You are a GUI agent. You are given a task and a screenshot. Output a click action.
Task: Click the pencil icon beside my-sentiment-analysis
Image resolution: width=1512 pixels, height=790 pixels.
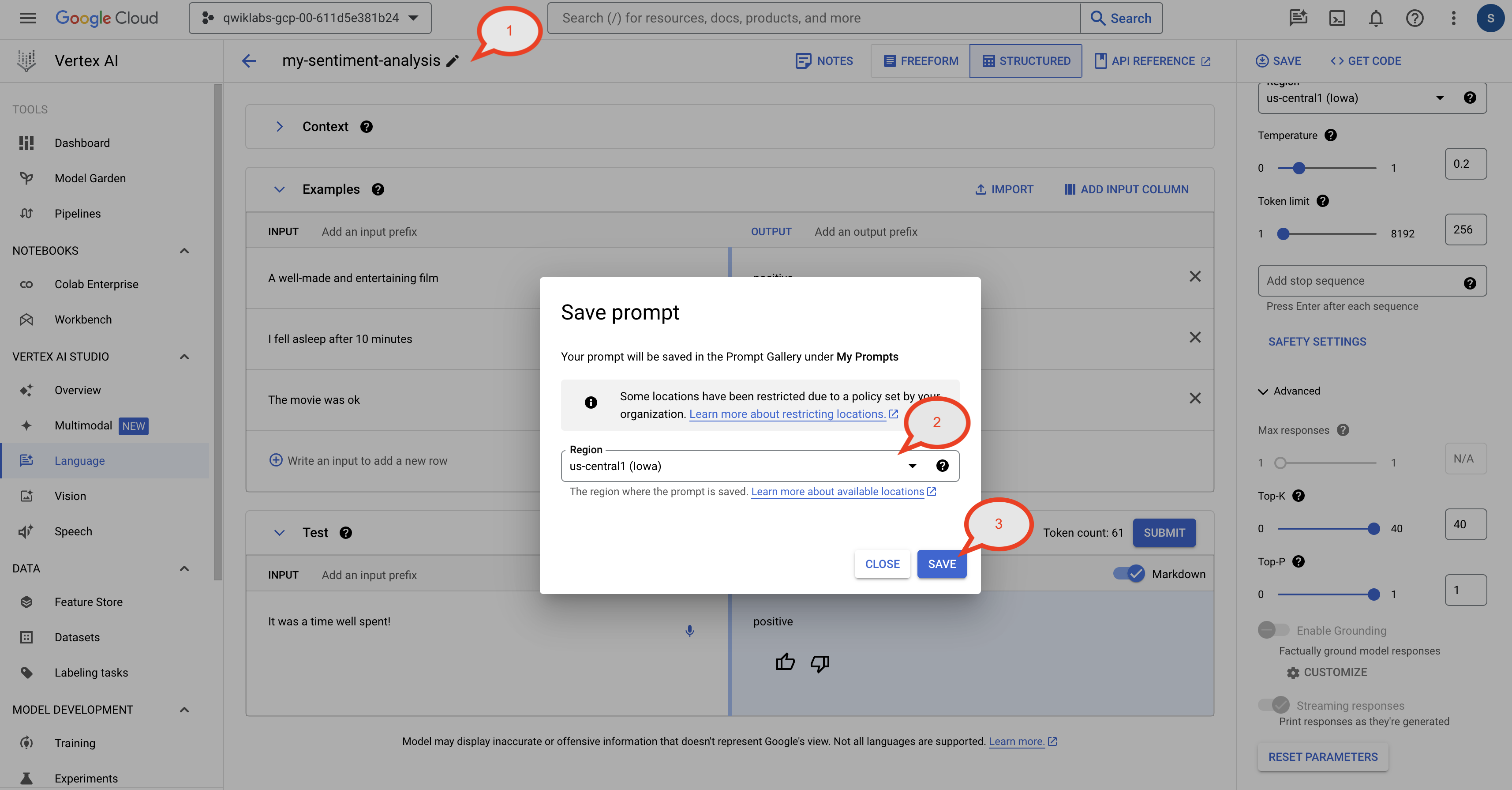coord(452,61)
